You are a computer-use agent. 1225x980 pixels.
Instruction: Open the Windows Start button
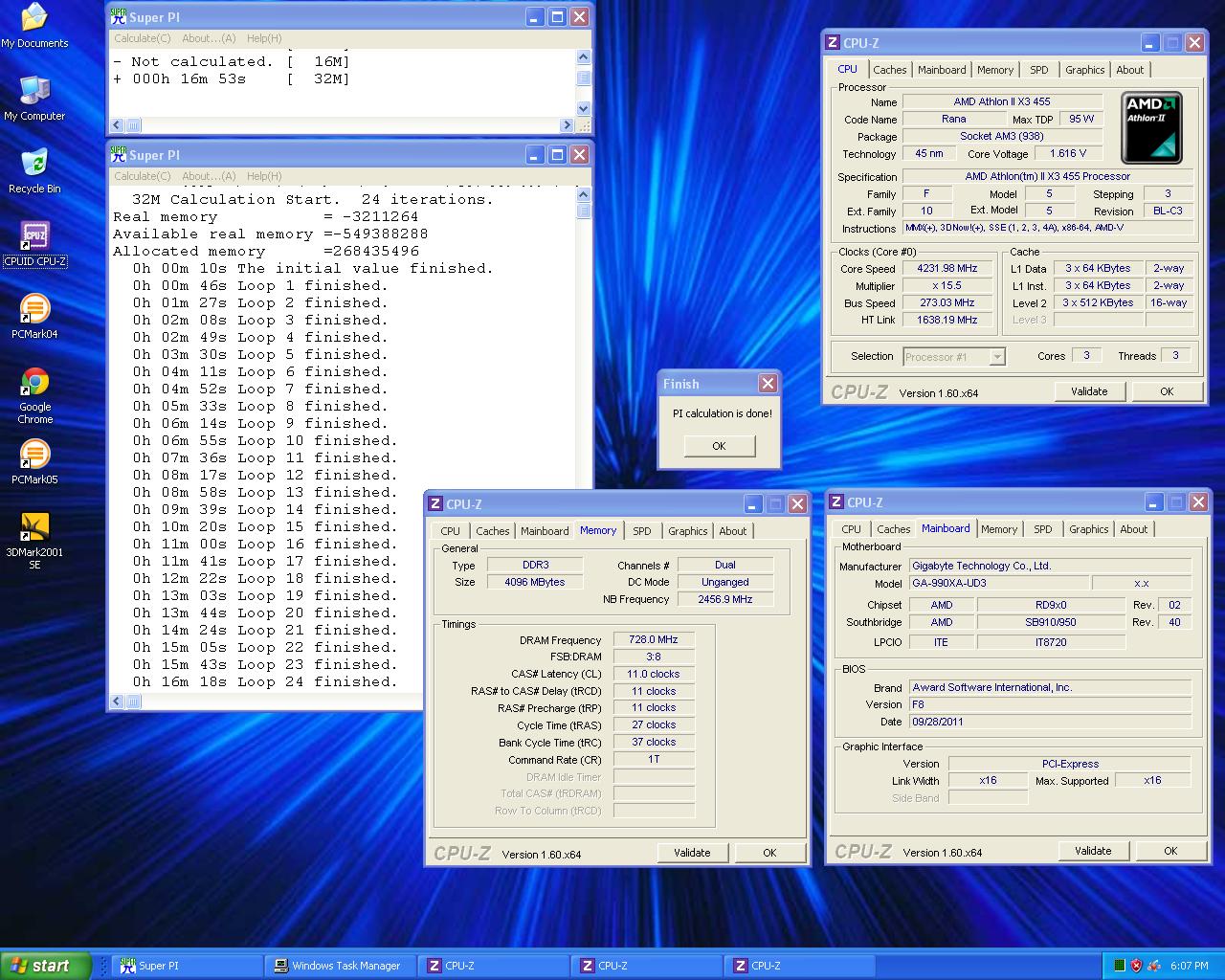(46, 966)
